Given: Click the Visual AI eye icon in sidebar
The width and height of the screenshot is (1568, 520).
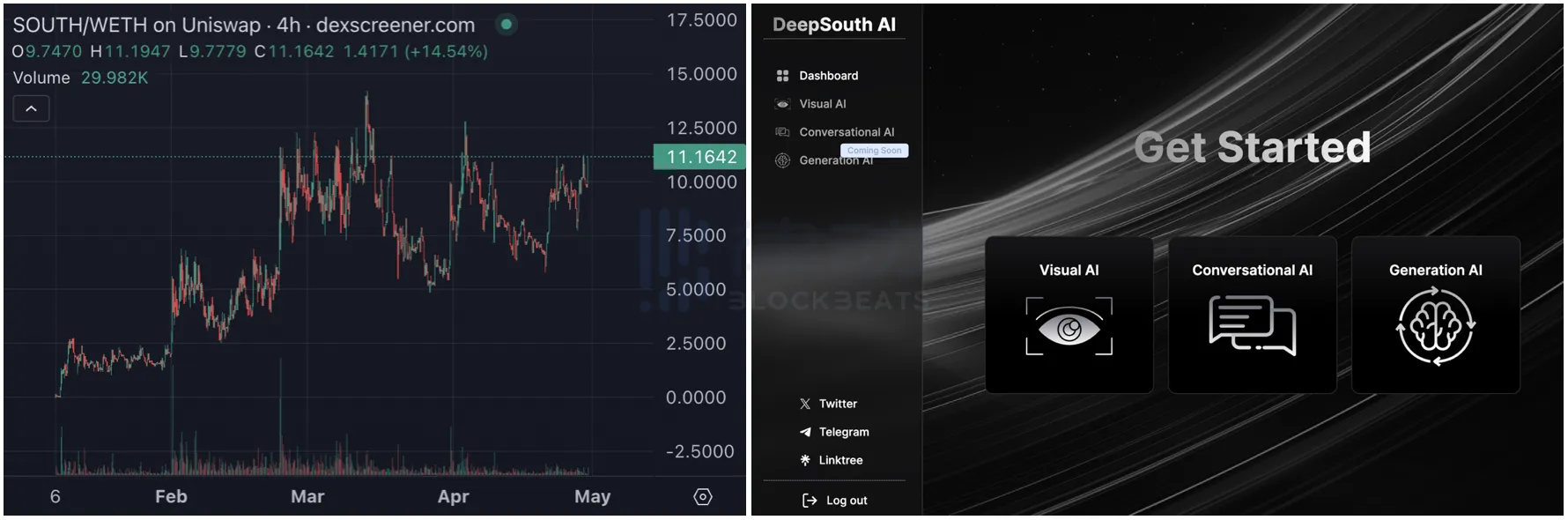Looking at the screenshot, I should pos(782,104).
